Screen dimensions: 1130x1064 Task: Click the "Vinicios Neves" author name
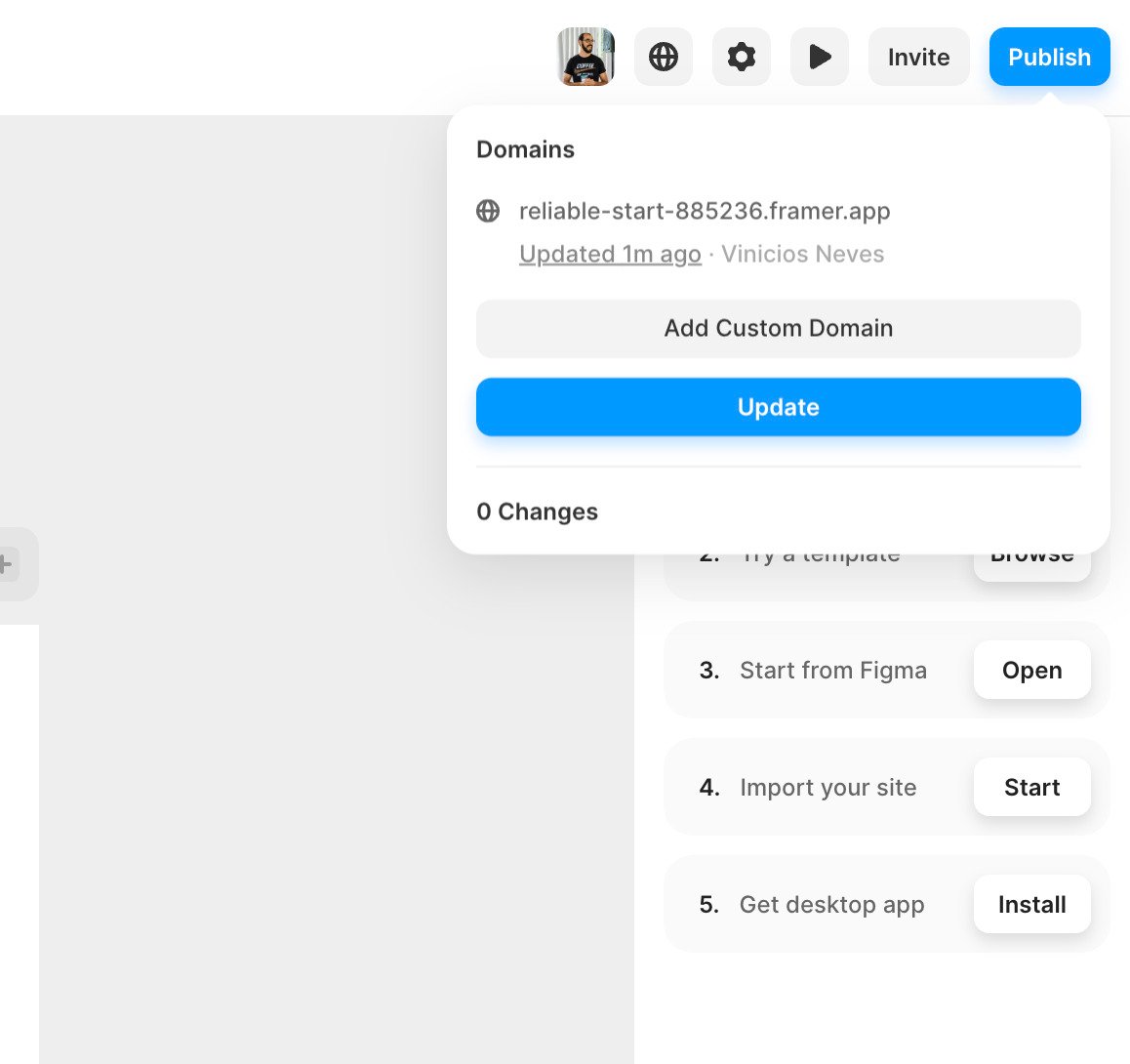tap(803, 254)
